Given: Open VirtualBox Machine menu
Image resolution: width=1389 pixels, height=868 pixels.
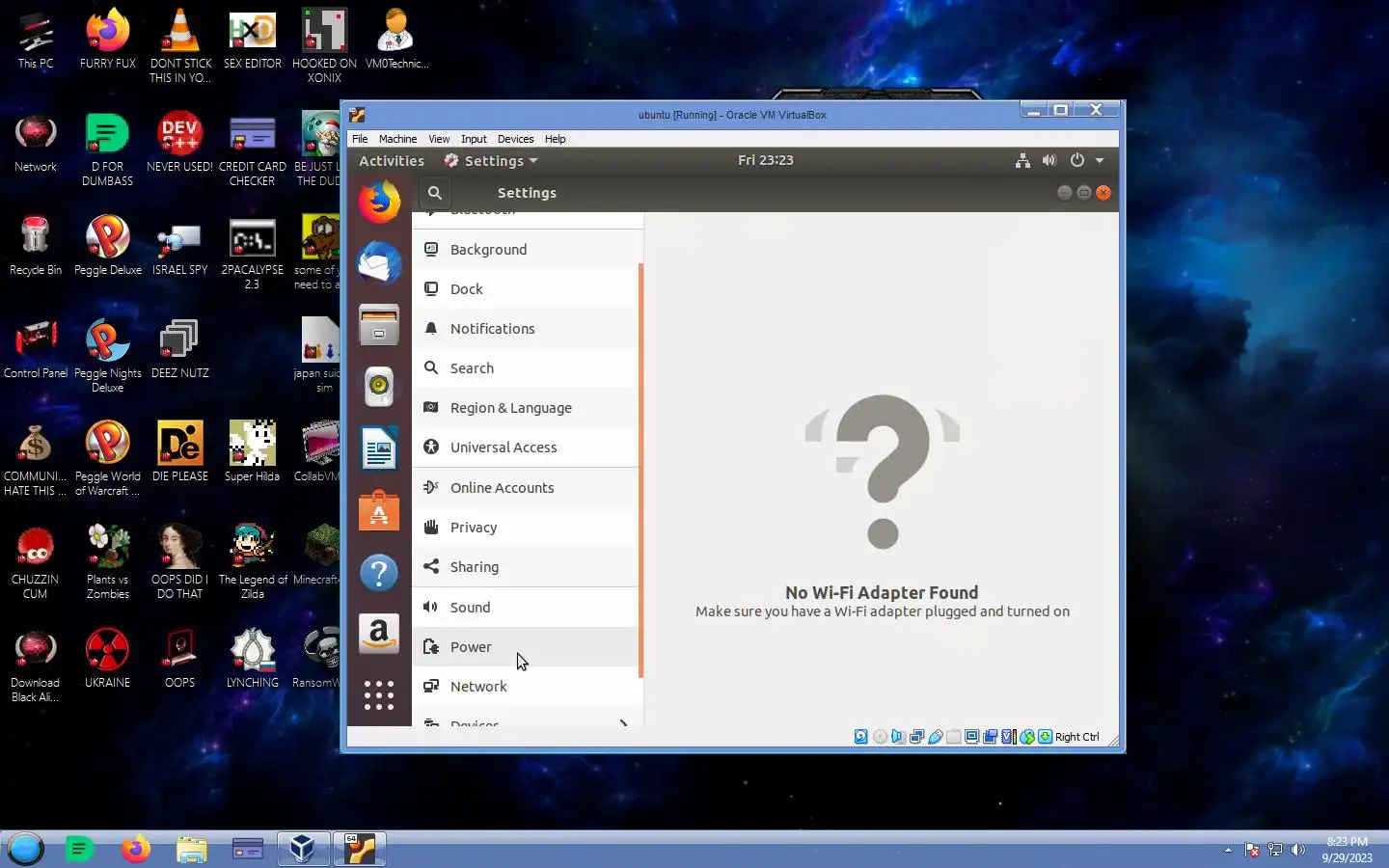Looking at the screenshot, I should (397, 139).
